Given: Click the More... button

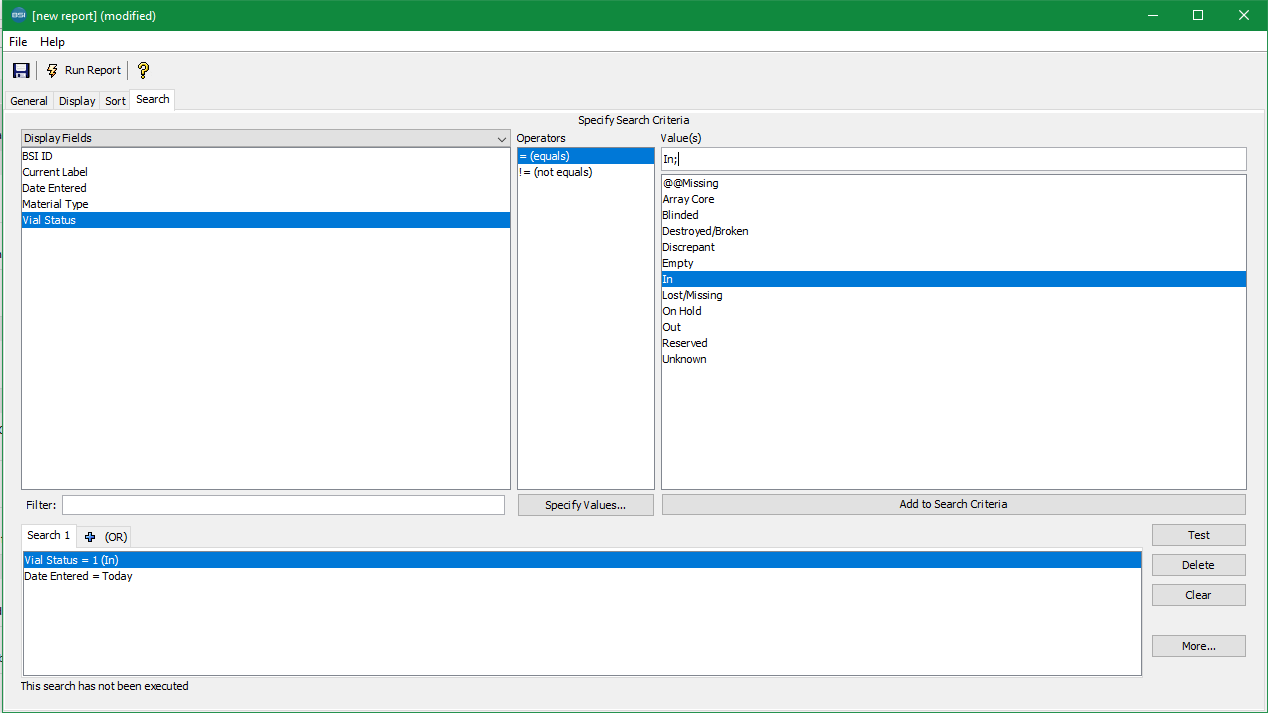Looking at the screenshot, I should [x=1198, y=646].
